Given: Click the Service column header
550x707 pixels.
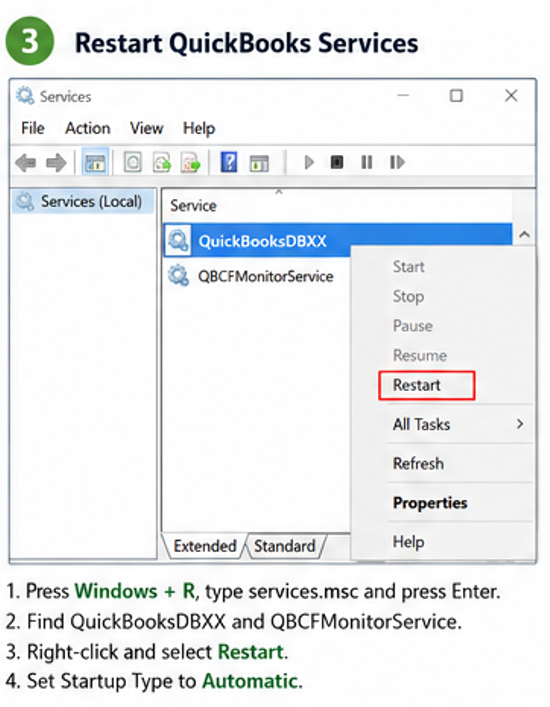Looking at the screenshot, I should [x=193, y=206].
